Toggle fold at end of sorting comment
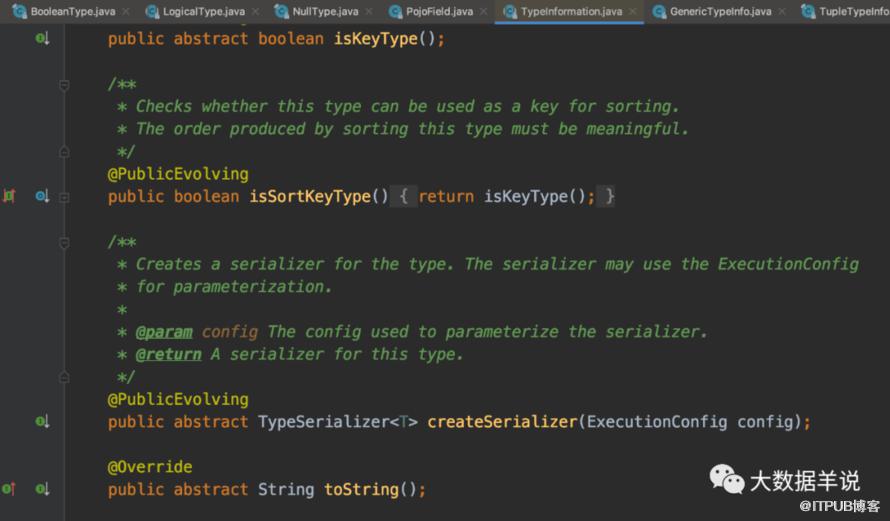This screenshot has width=890, height=521. 64,152
